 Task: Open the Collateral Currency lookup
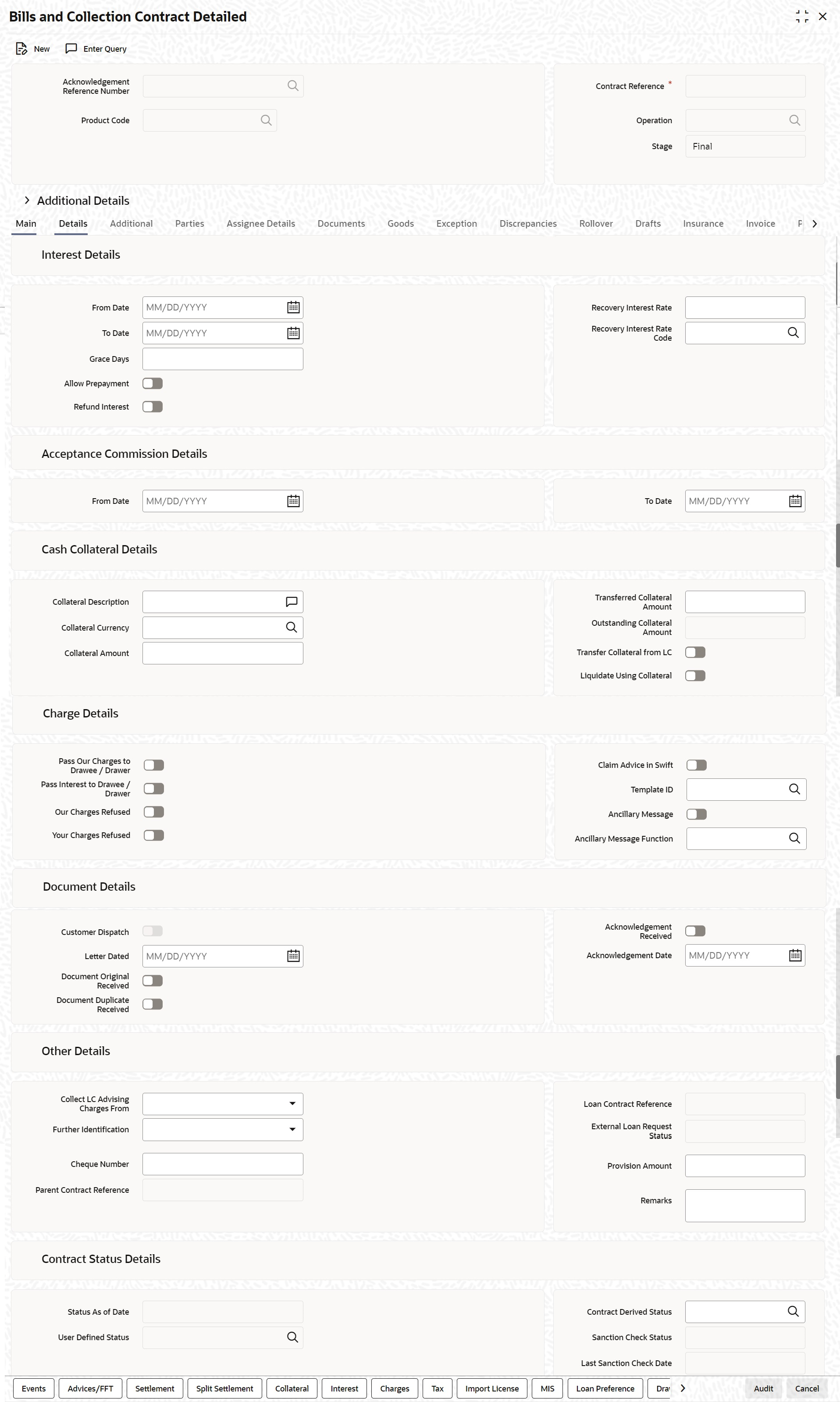(292, 627)
